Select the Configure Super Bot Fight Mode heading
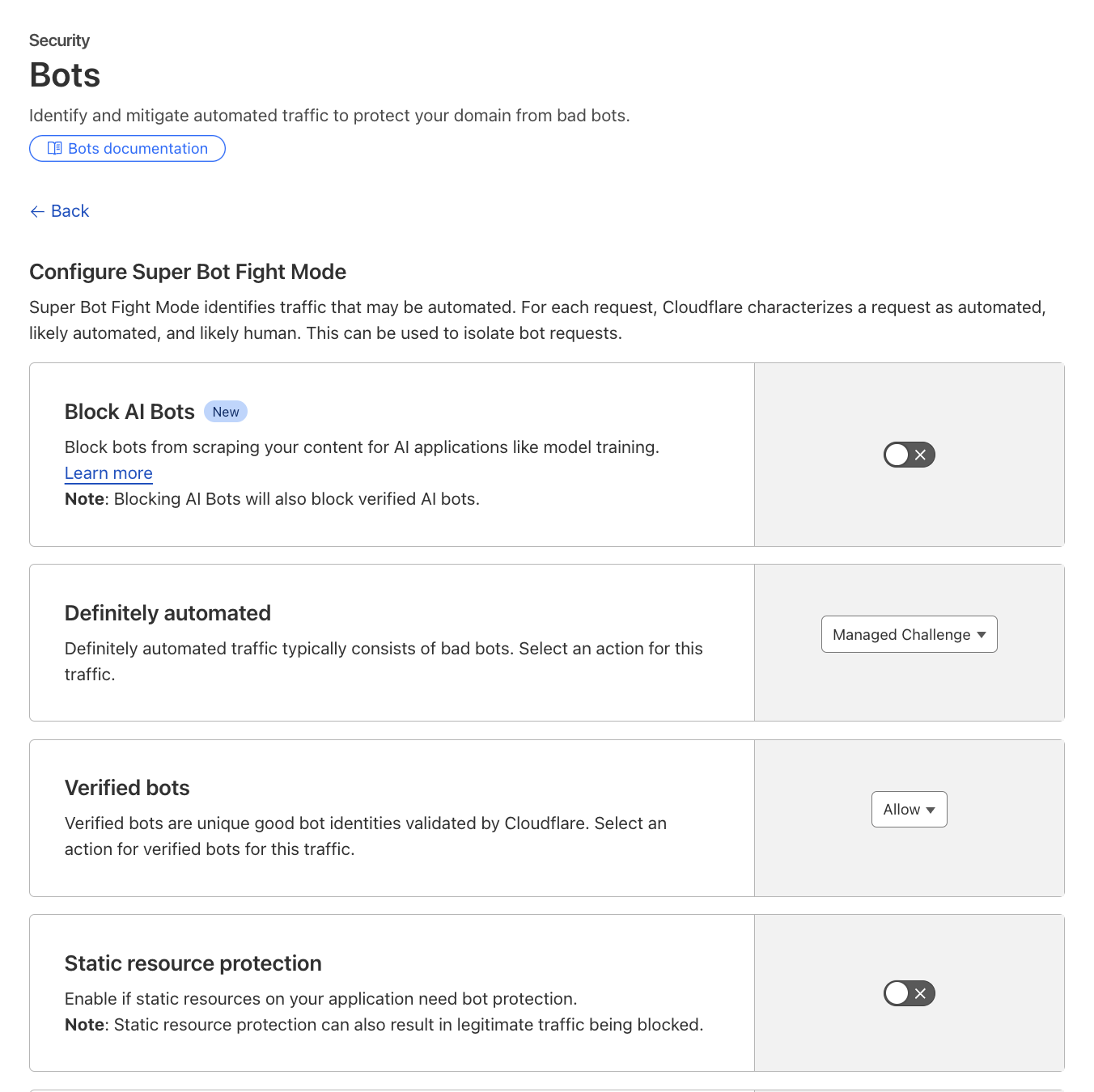Screen dimensions: 1094x1092 [188, 272]
